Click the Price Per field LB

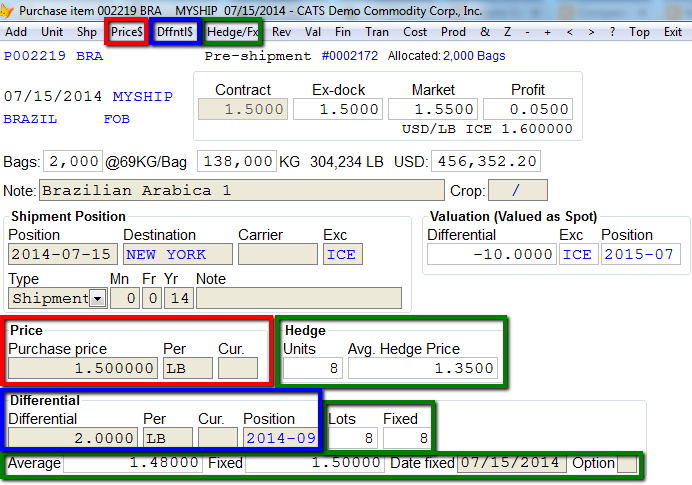click(188, 368)
